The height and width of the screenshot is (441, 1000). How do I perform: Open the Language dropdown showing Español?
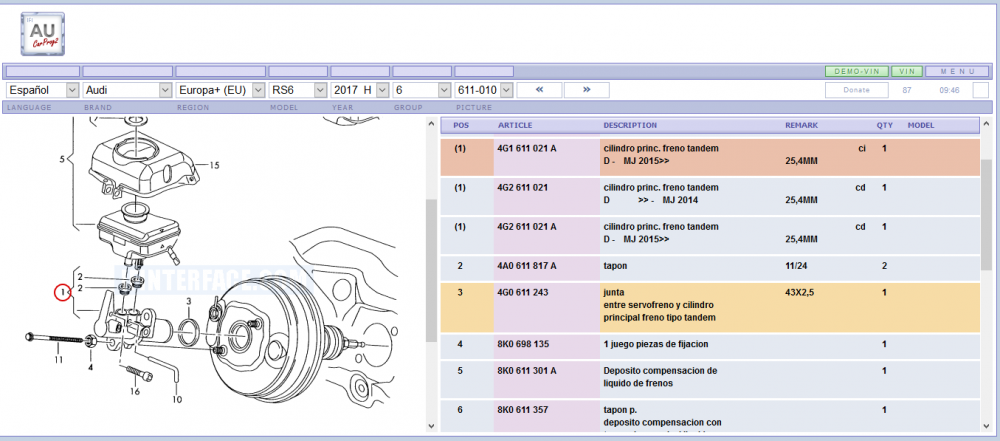pos(43,91)
